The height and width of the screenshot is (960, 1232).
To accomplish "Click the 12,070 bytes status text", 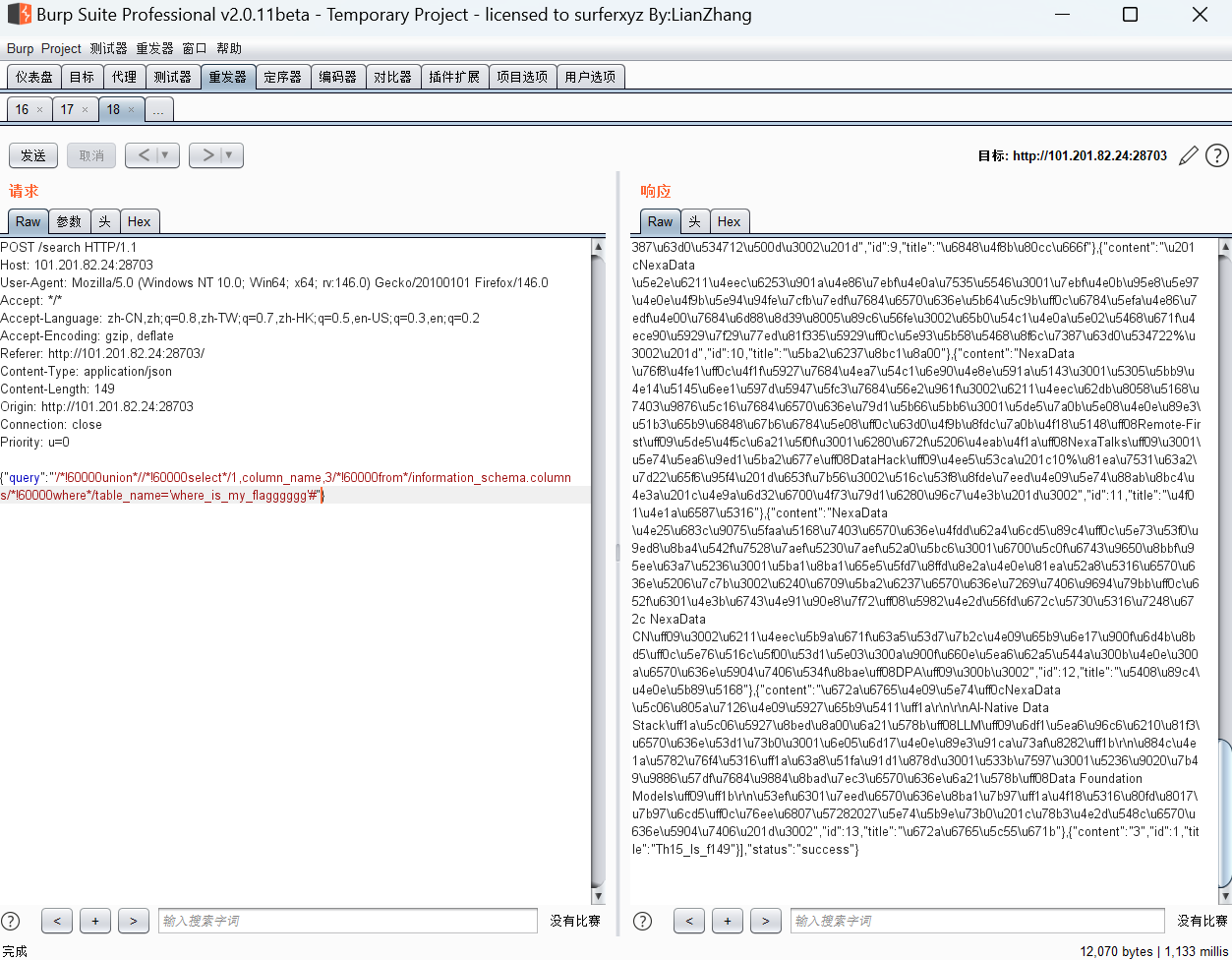I will pos(1118,951).
